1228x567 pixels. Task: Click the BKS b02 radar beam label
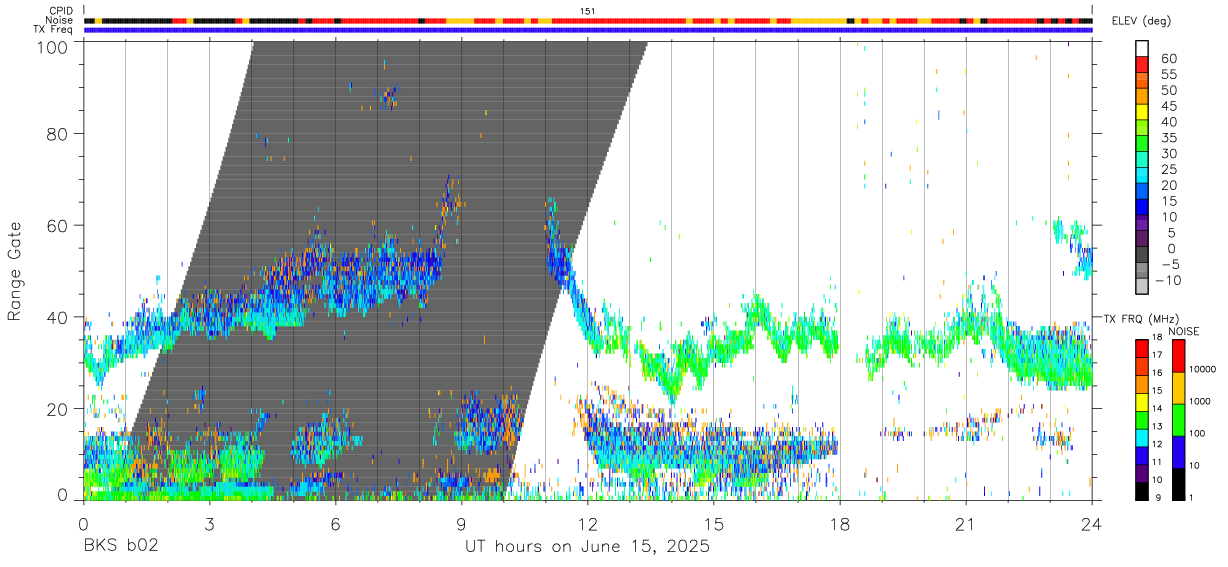tap(120, 547)
